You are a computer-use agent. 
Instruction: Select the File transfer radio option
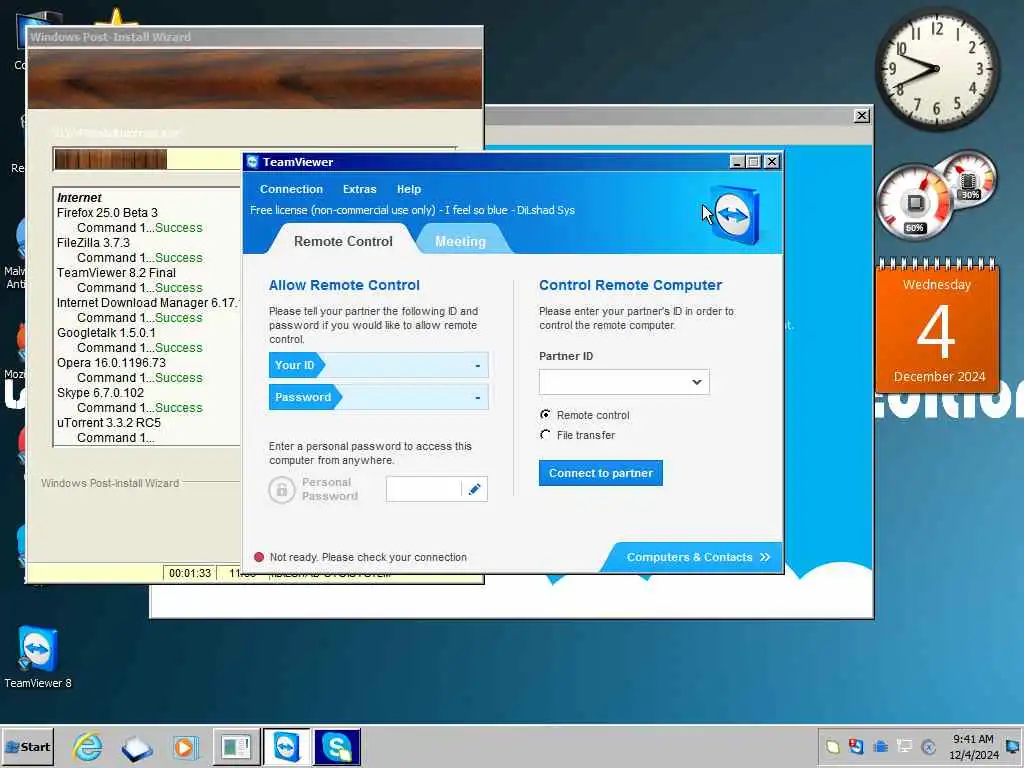coord(545,435)
